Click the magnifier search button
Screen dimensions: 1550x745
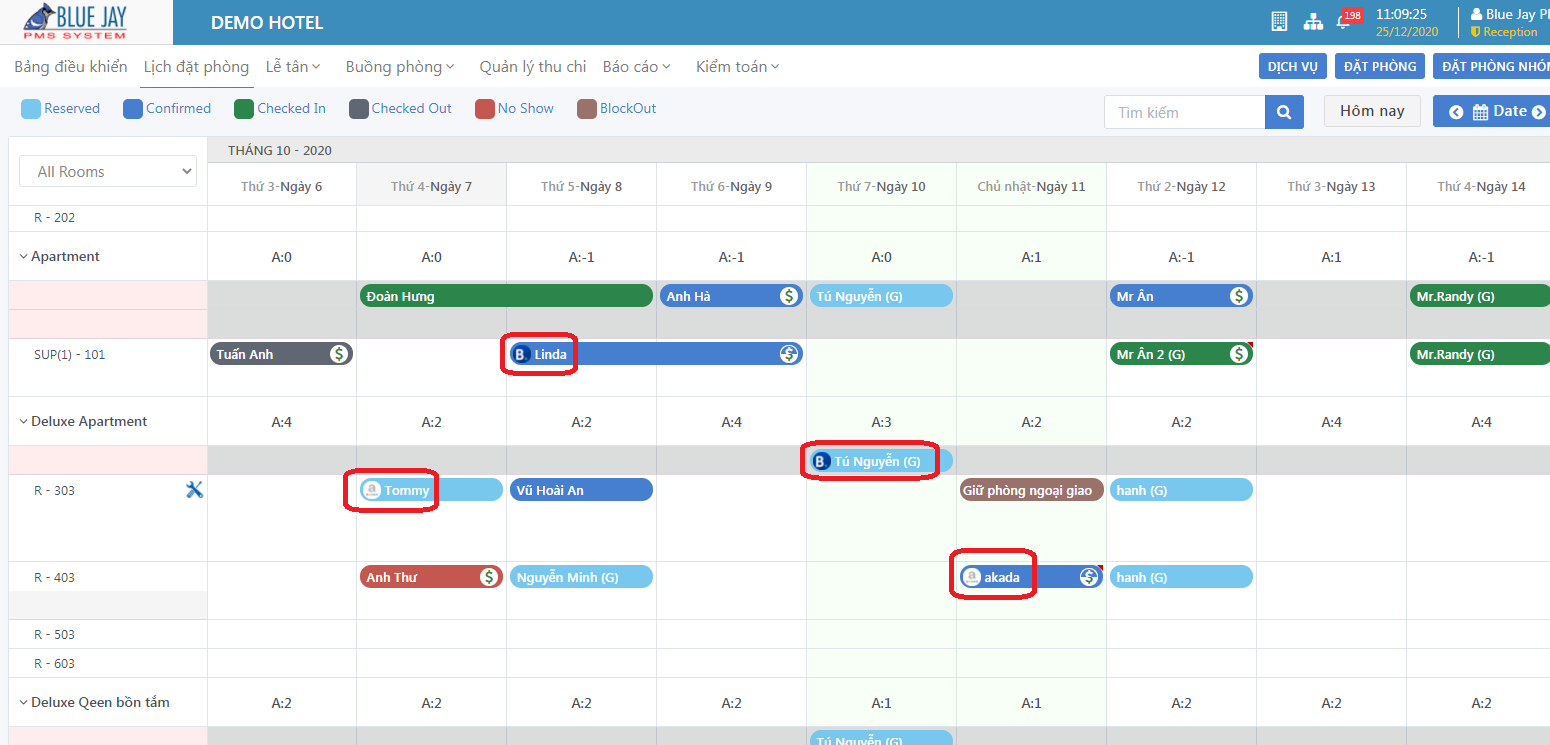(x=1284, y=112)
